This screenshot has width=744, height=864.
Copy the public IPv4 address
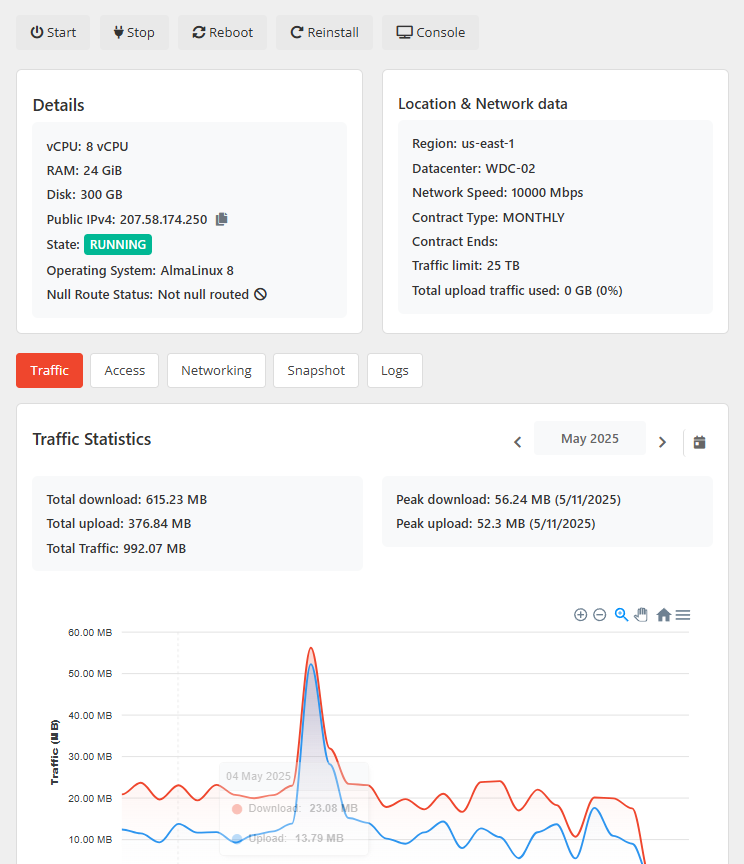point(222,219)
